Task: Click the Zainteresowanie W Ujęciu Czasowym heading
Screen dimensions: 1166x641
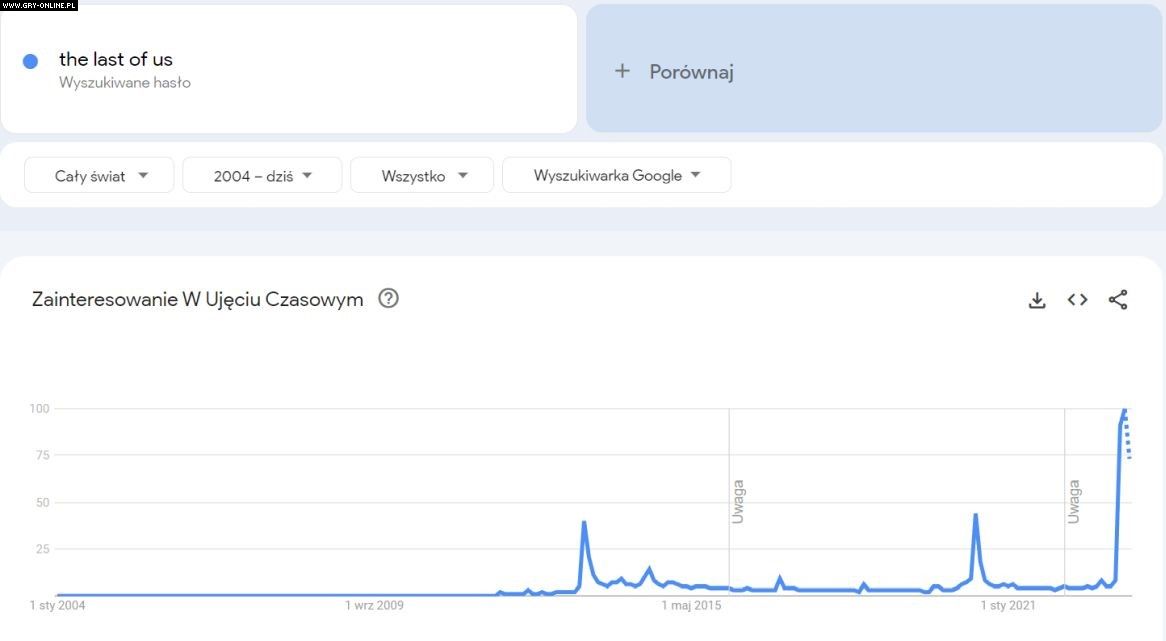Action: pos(198,299)
